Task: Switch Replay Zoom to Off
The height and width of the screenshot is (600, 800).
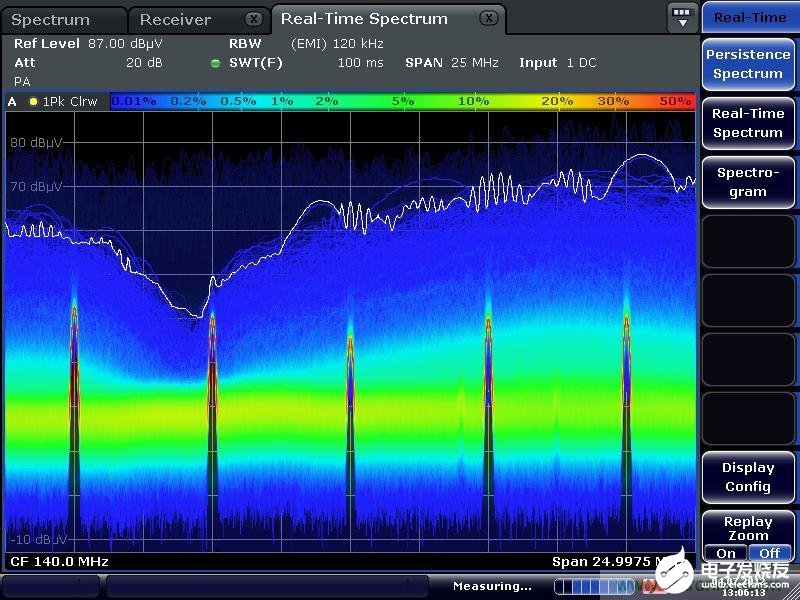Action: [x=769, y=553]
